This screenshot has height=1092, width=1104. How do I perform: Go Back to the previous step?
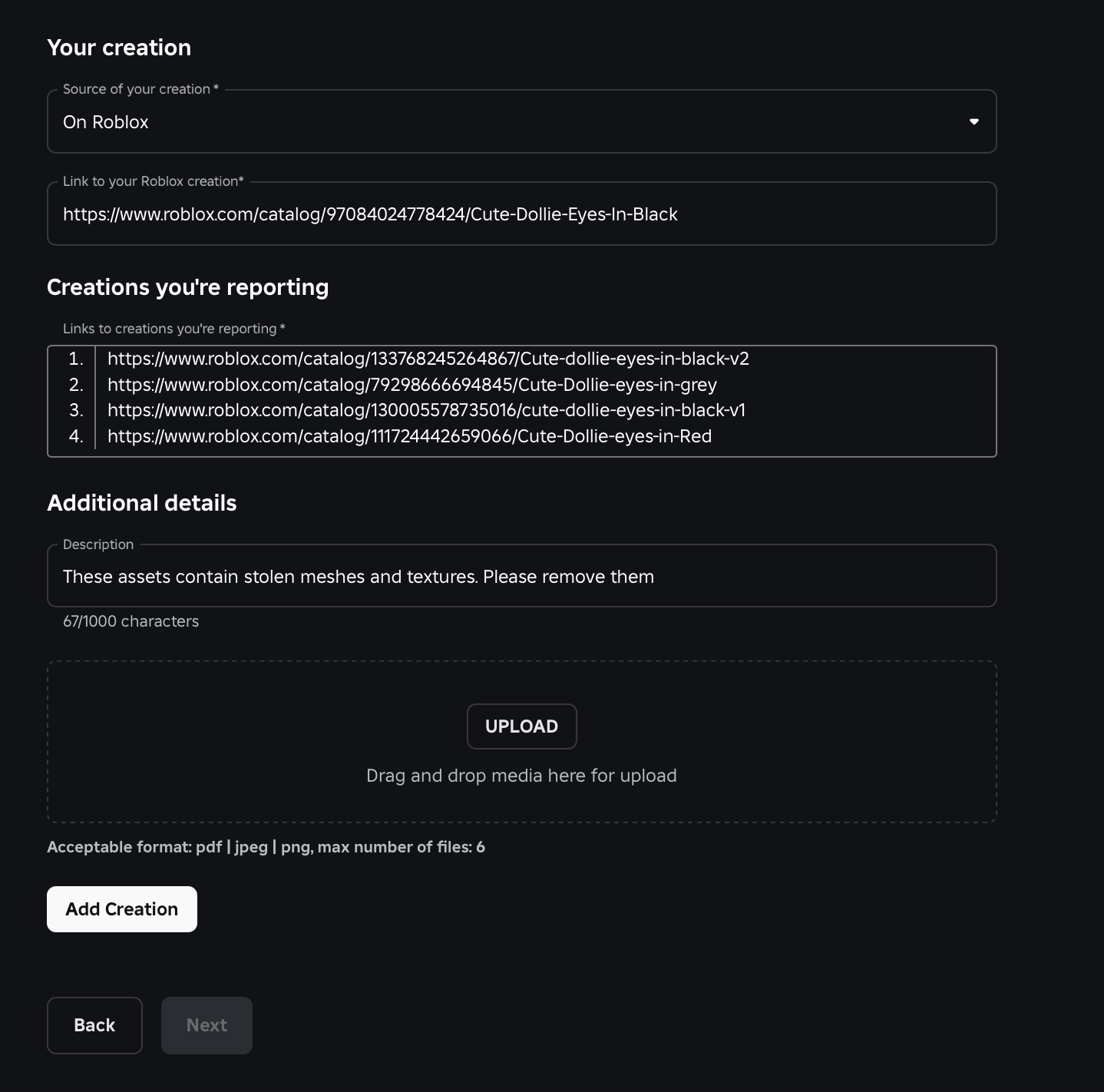pyautogui.click(x=94, y=1025)
